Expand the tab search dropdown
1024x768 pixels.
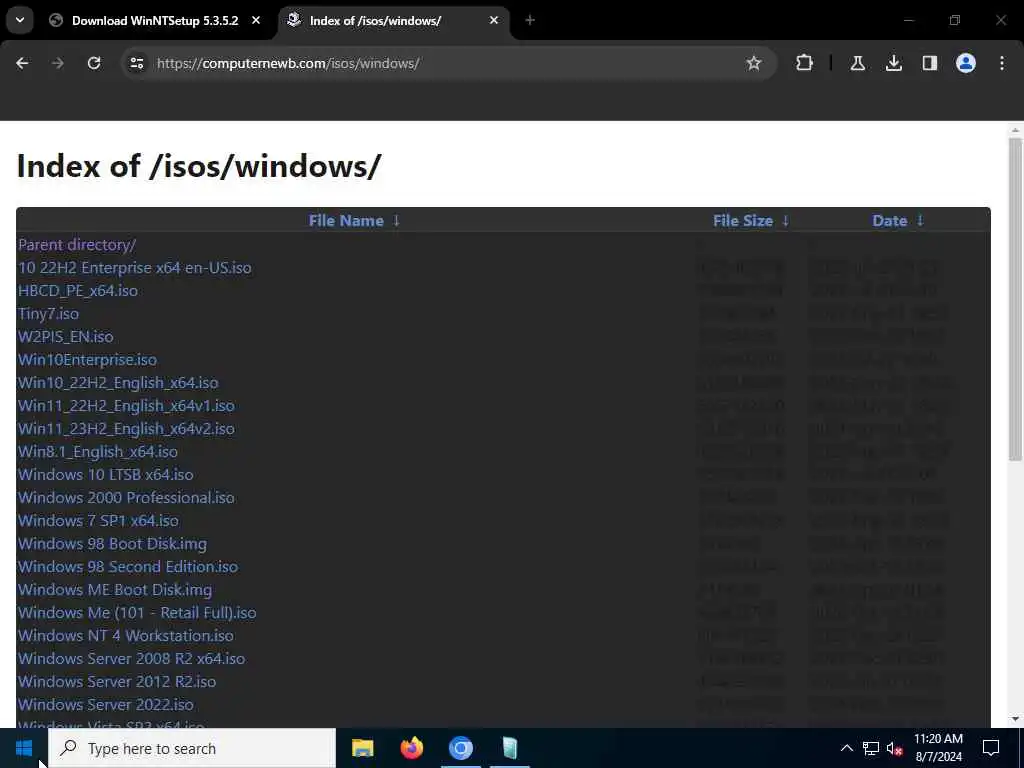click(20, 20)
